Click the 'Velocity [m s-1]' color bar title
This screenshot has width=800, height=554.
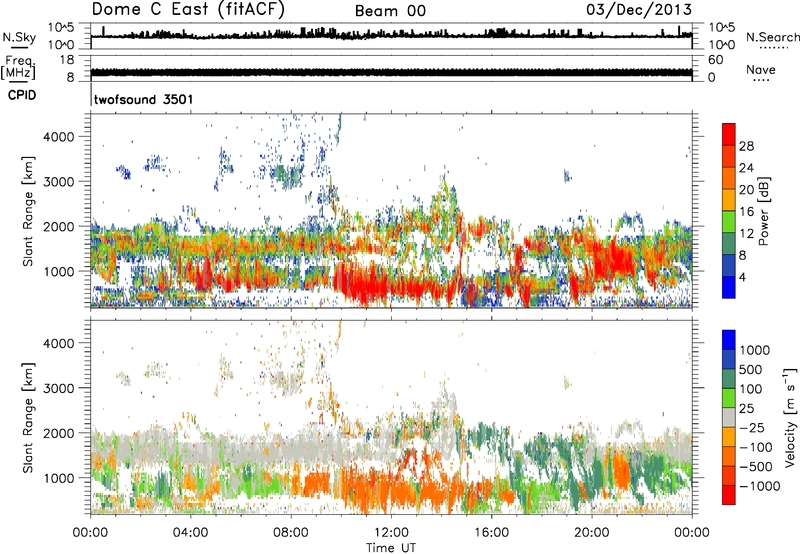pos(790,417)
